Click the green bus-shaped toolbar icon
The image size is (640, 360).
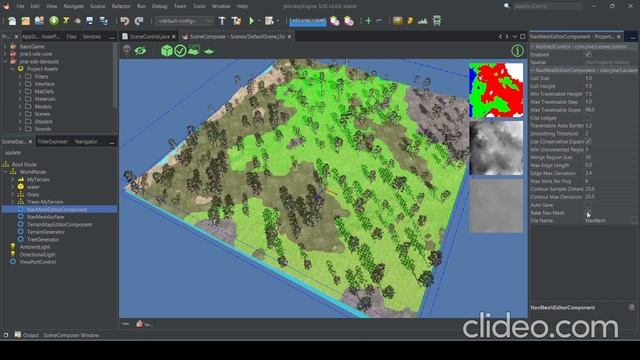tap(437, 21)
